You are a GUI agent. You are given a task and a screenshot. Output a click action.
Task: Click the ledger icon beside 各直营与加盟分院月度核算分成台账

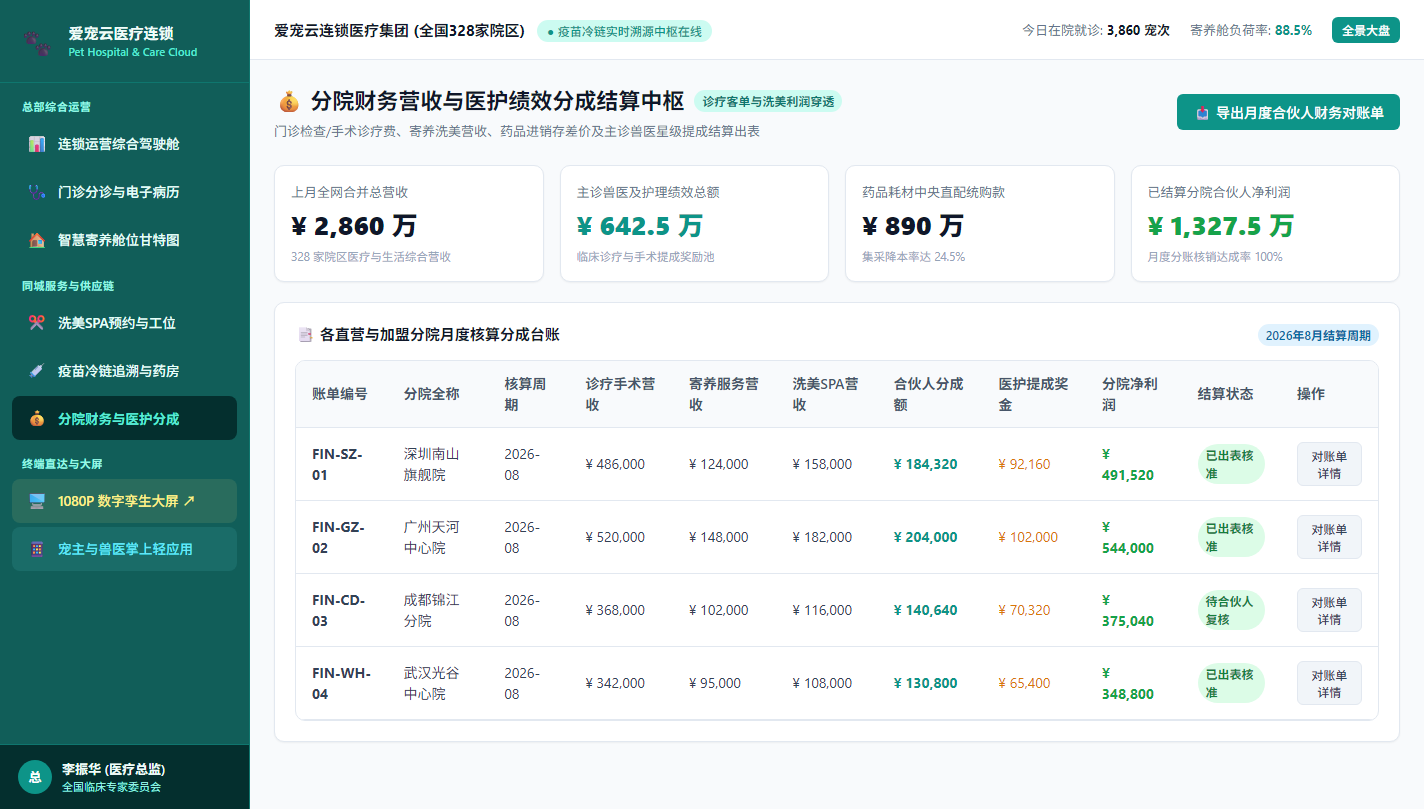coord(305,335)
